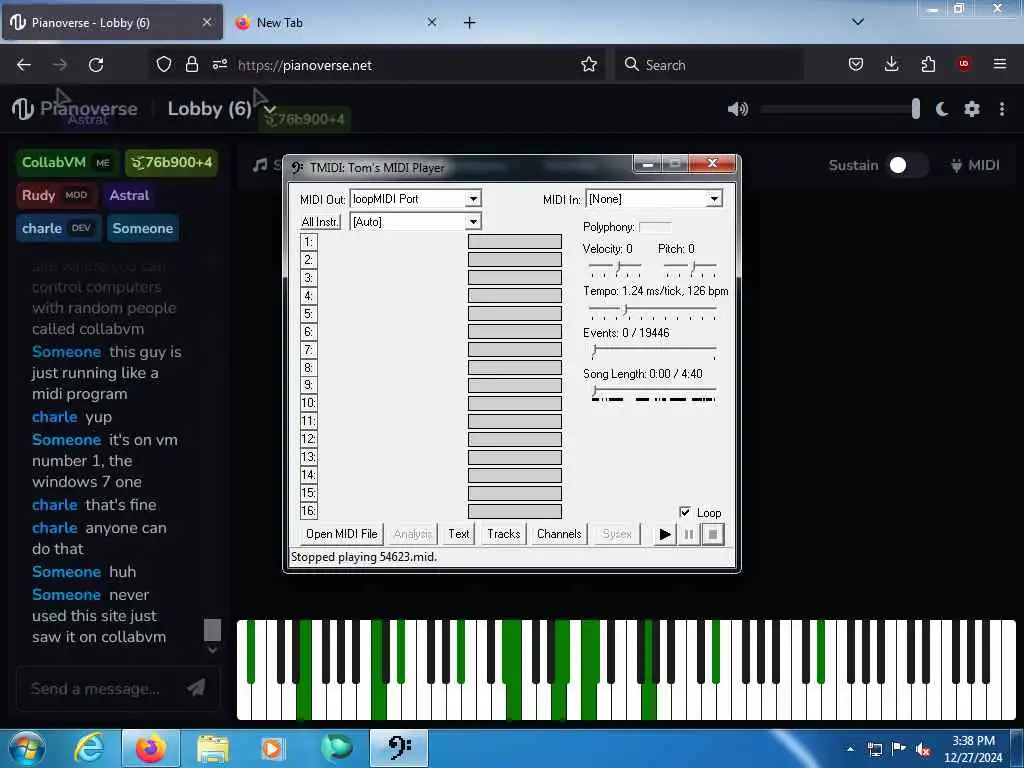Click Open MIDI File button
This screenshot has width=1024, height=768.
click(x=342, y=534)
